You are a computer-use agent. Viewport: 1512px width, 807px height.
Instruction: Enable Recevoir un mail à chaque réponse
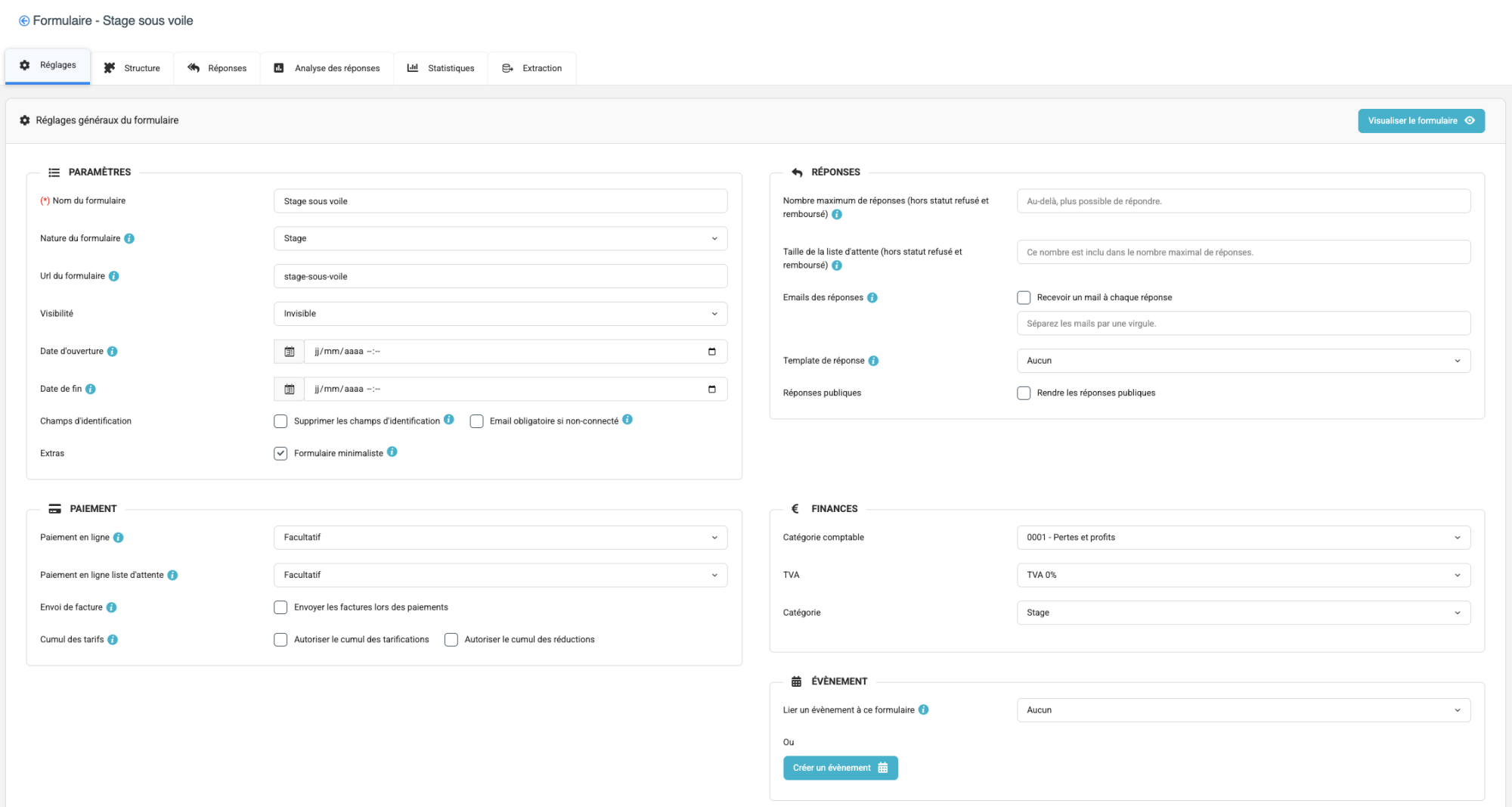(1024, 298)
